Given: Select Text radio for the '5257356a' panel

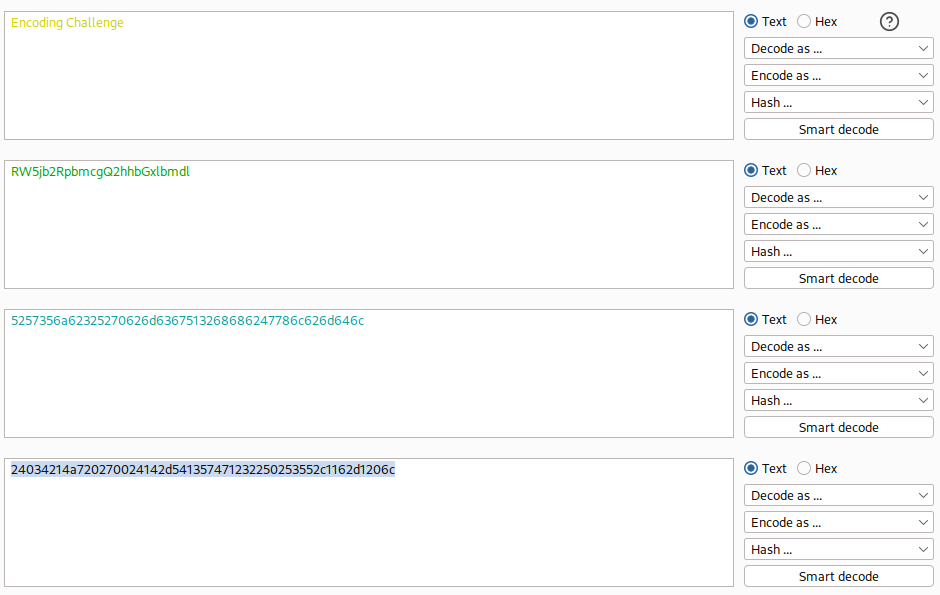Looking at the screenshot, I should click(751, 319).
